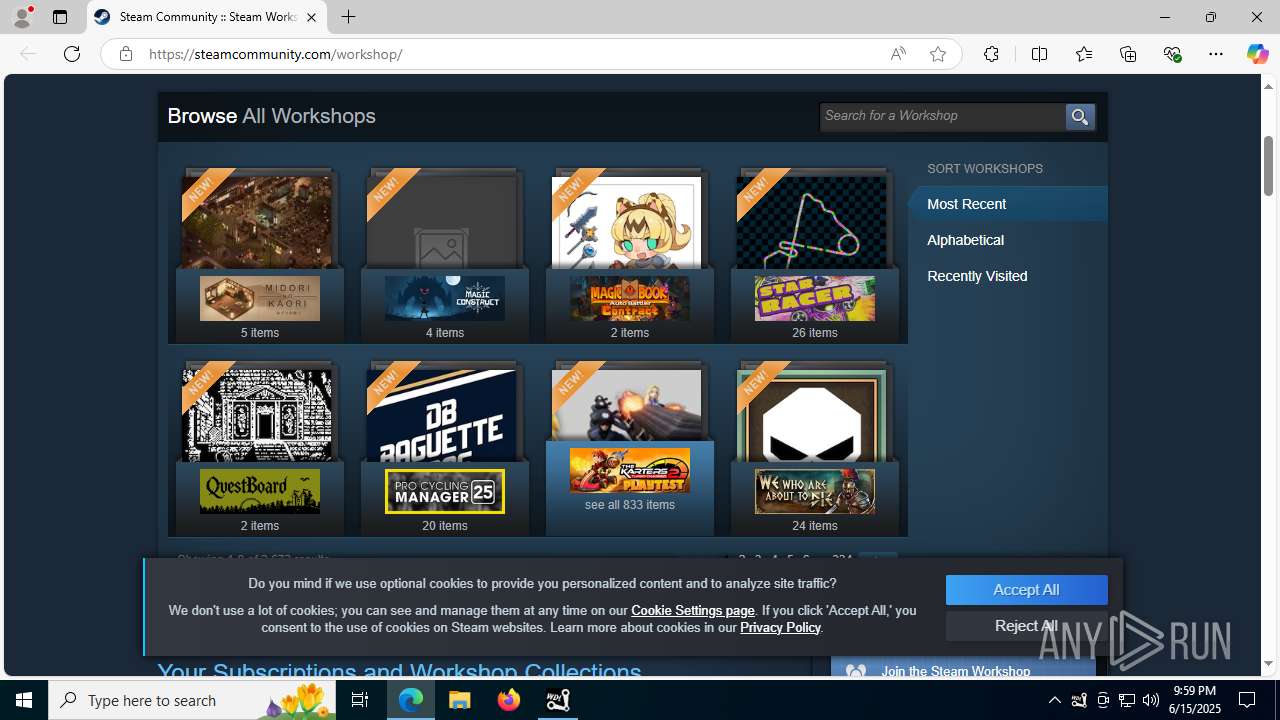The height and width of the screenshot is (720, 1280).
Task: Open We Who Are About To Die workshop
Action: coord(815,491)
